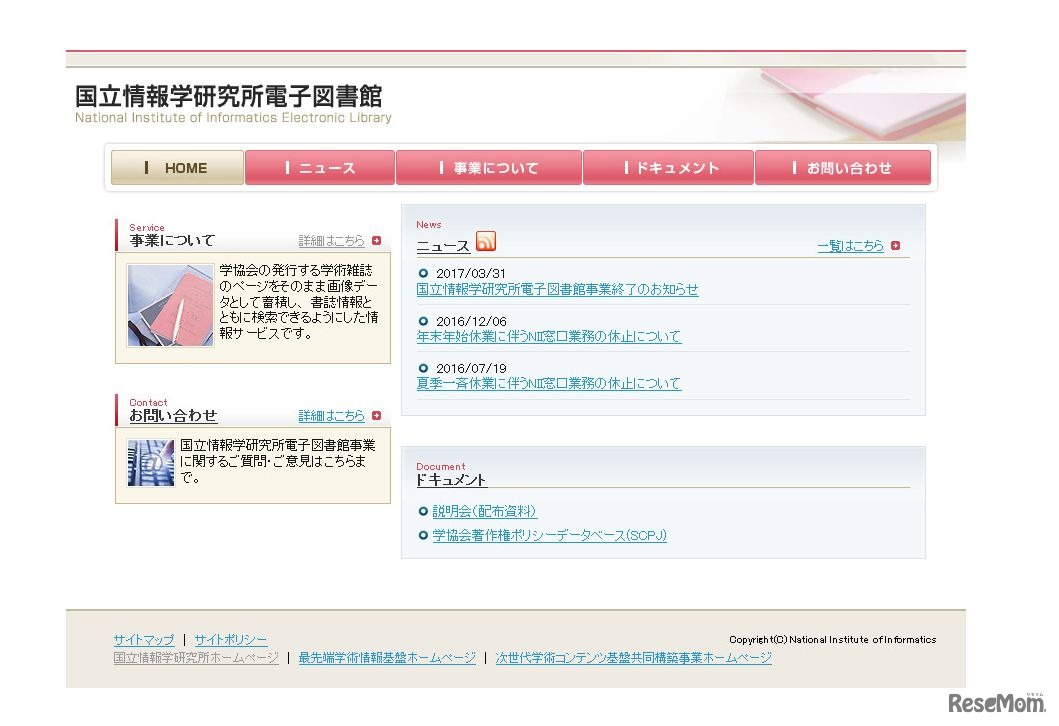Click the お問い合わせ section heading in sidebar
The height and width of the screenshot is (726, 1059).
[173, 415]
